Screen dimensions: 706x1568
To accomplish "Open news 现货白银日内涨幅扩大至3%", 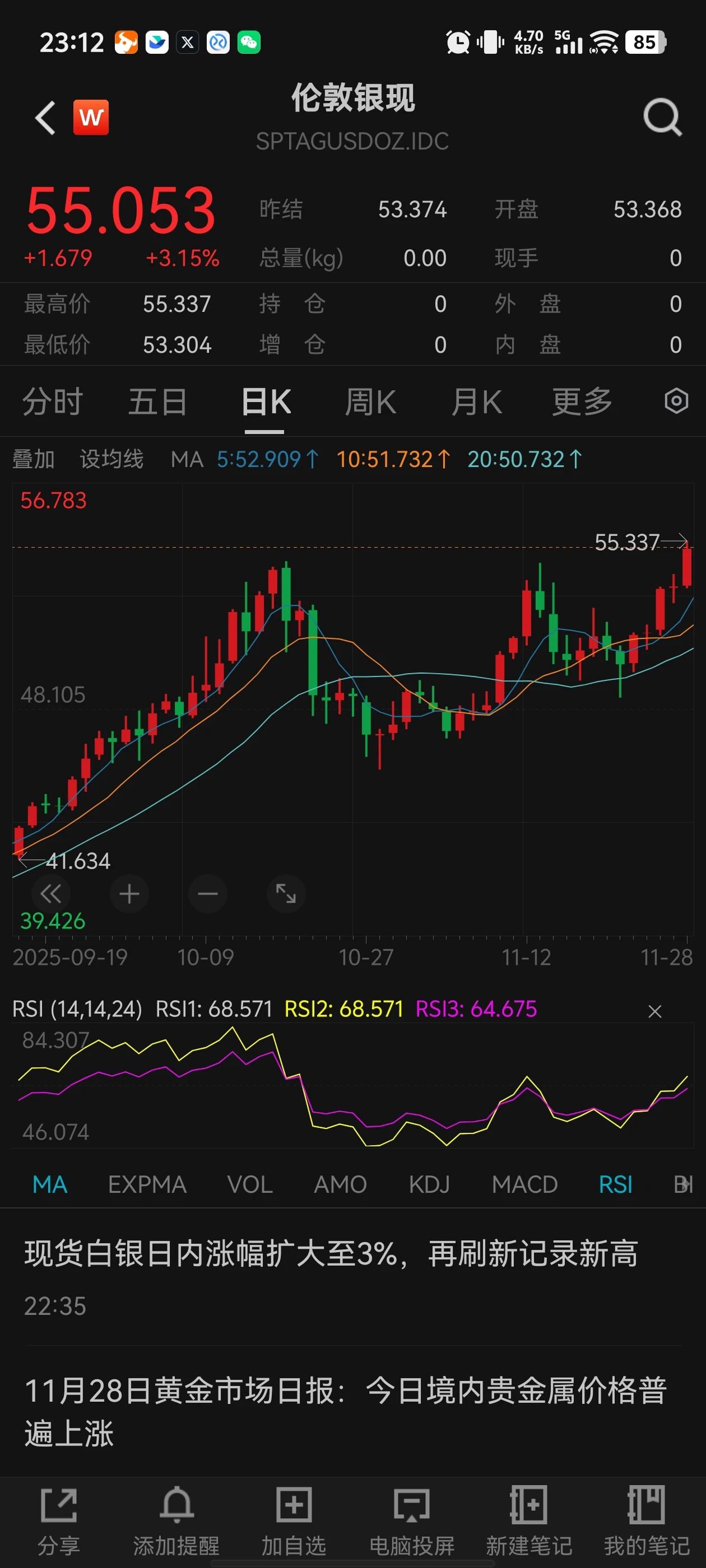I will [x=331, y=1254].
